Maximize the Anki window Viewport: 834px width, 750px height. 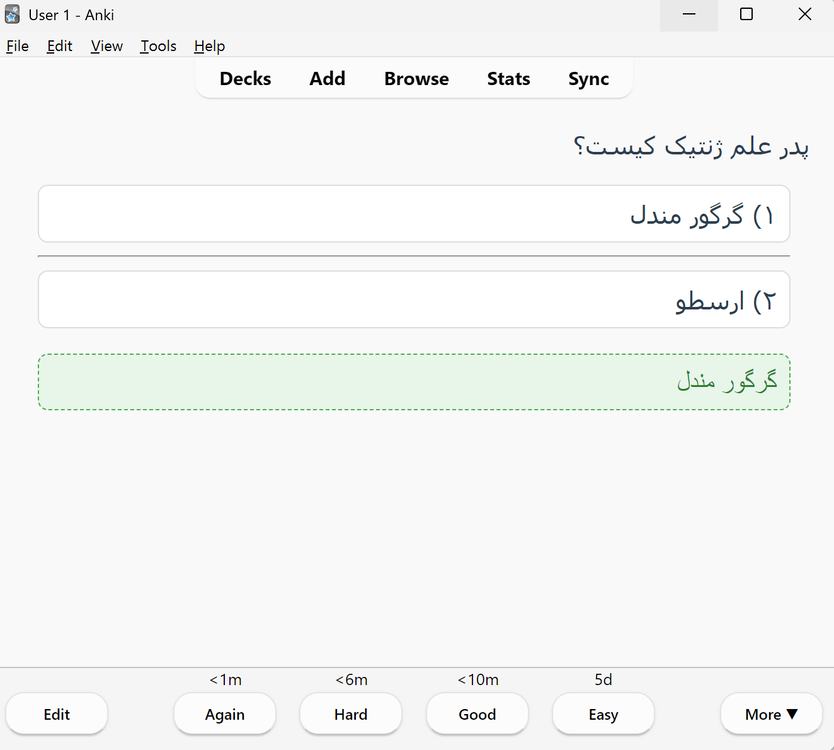[x=746, y=15]
